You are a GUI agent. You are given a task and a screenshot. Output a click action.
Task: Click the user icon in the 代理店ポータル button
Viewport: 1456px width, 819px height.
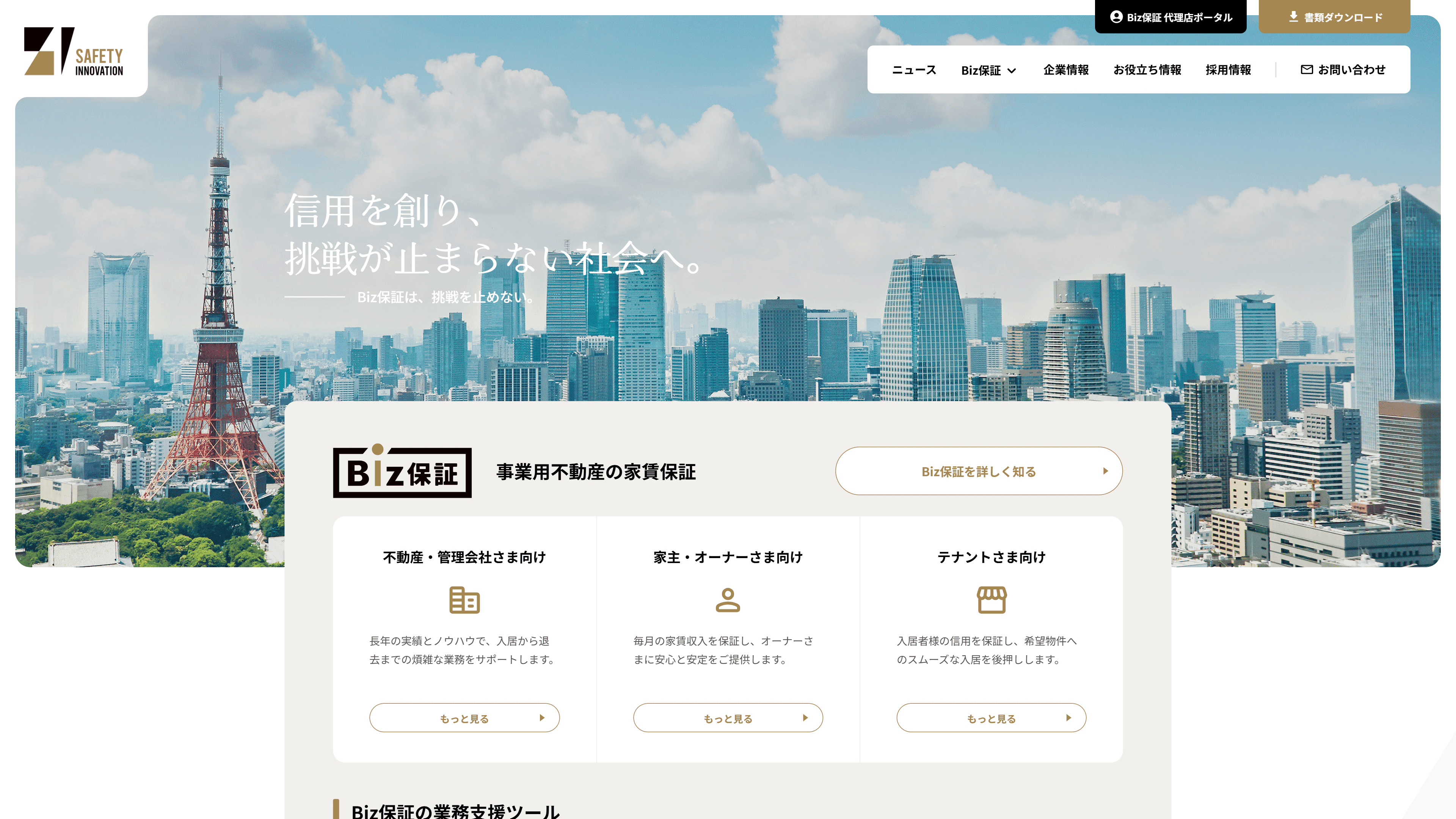tap(1116, 17)
